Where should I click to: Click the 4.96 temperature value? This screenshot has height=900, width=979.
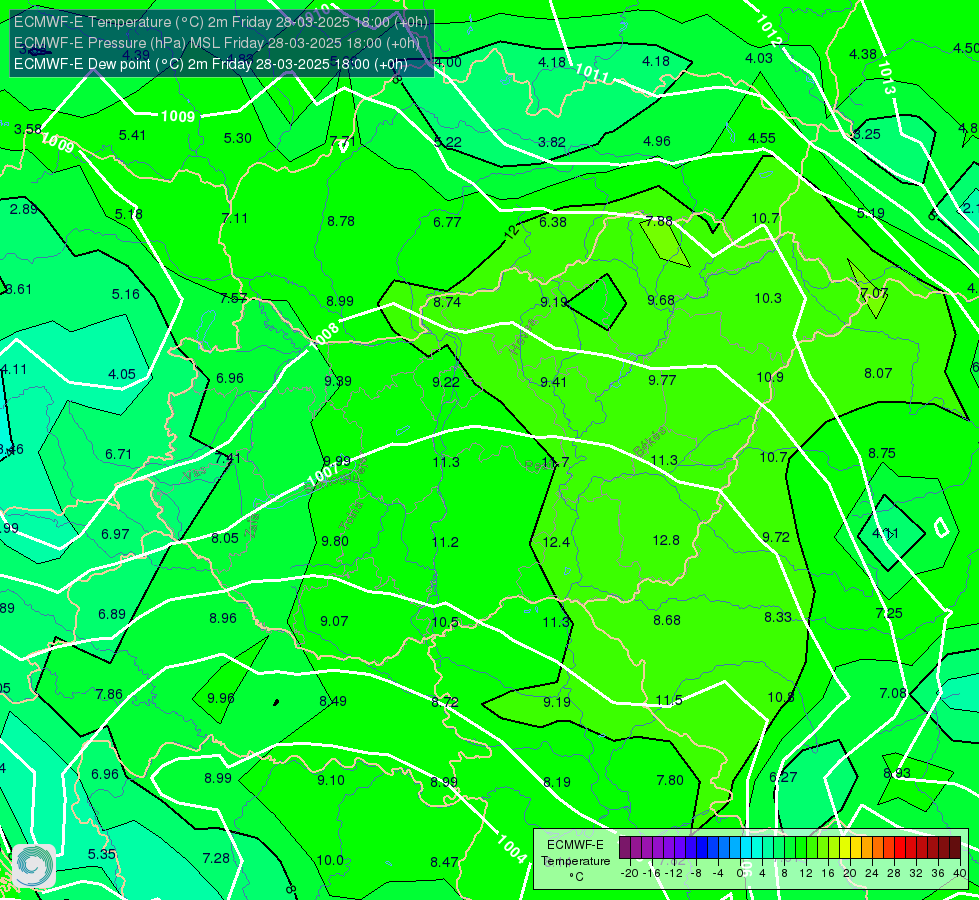[x=657, y=141]
